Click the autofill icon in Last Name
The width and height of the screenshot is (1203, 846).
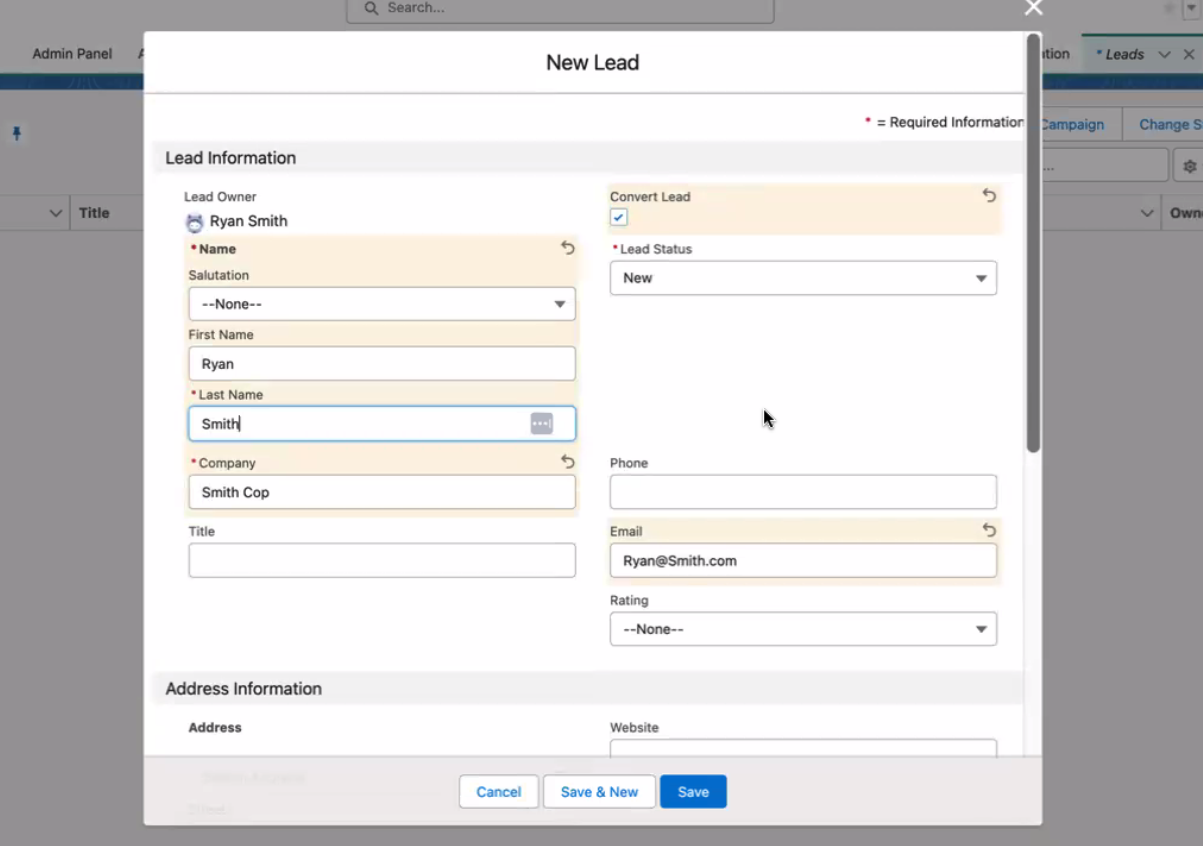click(541, 424)
